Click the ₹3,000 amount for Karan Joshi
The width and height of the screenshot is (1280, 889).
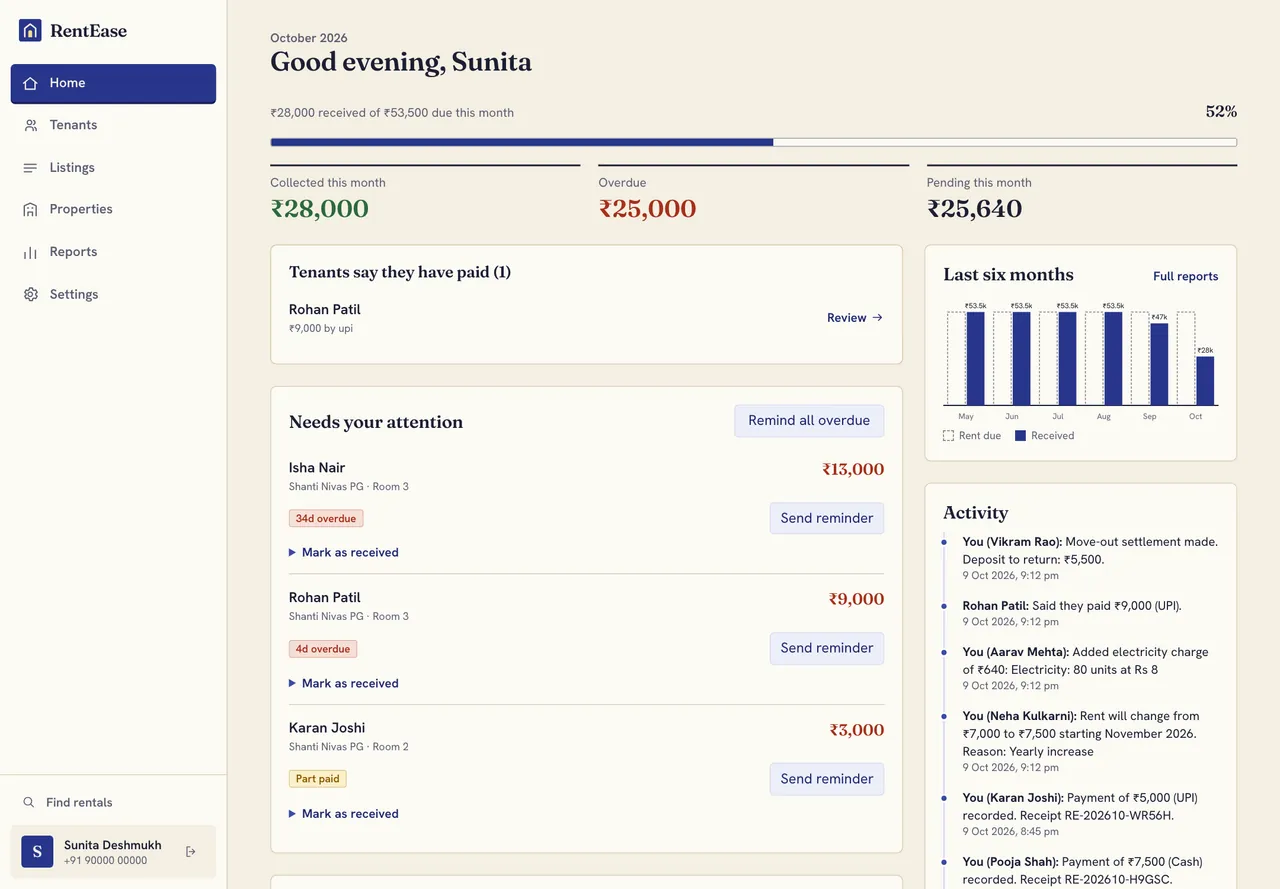(x=857, y=730)
